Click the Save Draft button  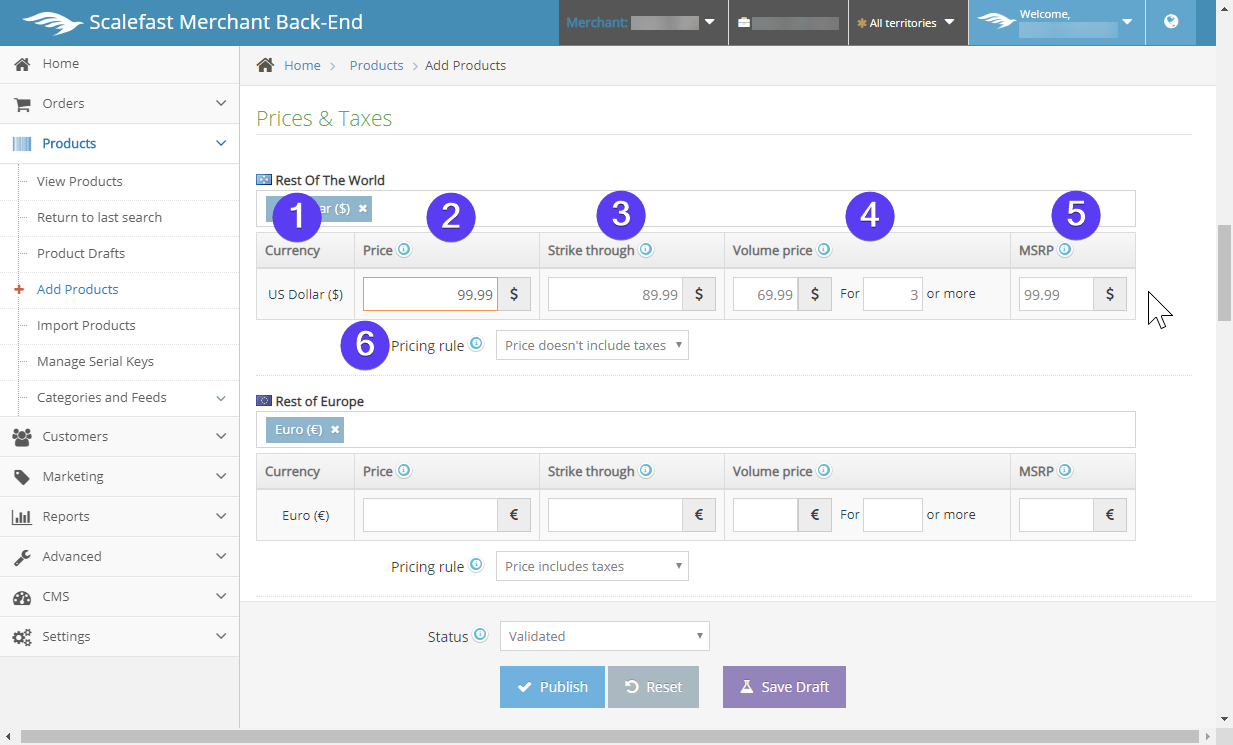click(x=784, y=687)
